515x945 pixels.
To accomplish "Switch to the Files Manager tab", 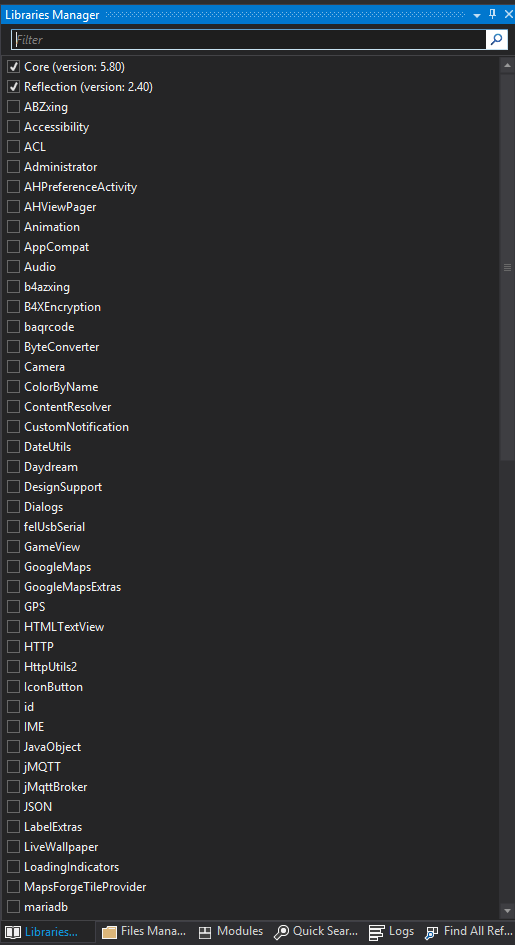I will click(x=144, y=931).
